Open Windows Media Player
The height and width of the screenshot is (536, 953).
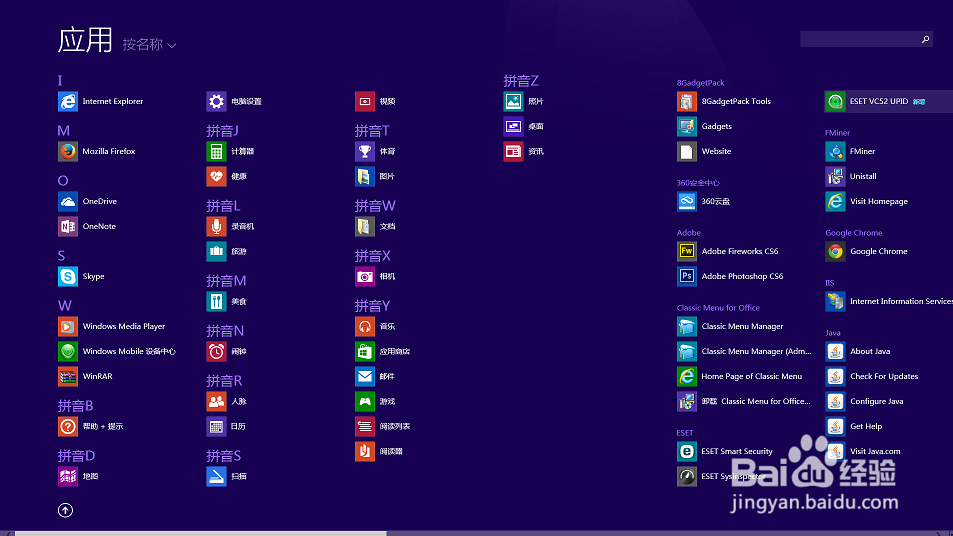click(x=112, y=326)
